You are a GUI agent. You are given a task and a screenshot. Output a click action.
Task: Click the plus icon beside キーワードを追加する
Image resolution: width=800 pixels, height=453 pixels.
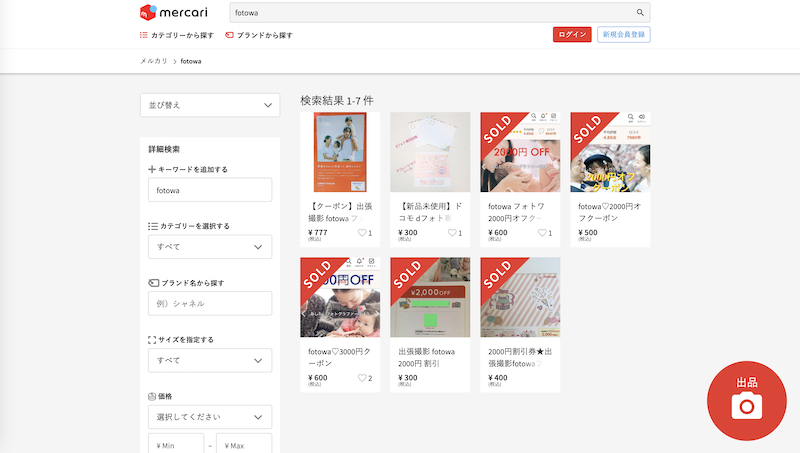[x=152, y=169]
